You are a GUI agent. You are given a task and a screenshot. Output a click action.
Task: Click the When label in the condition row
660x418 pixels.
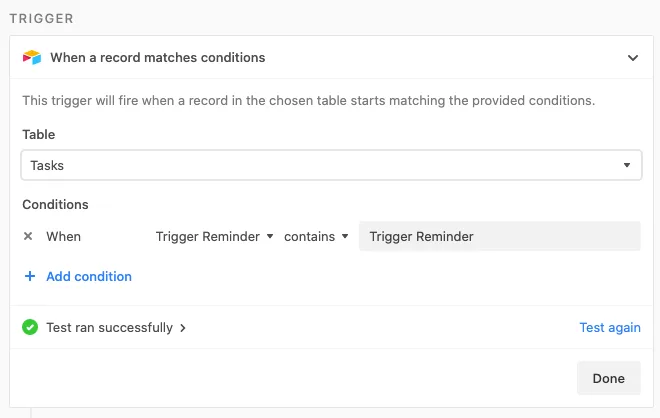click(64, 236)
